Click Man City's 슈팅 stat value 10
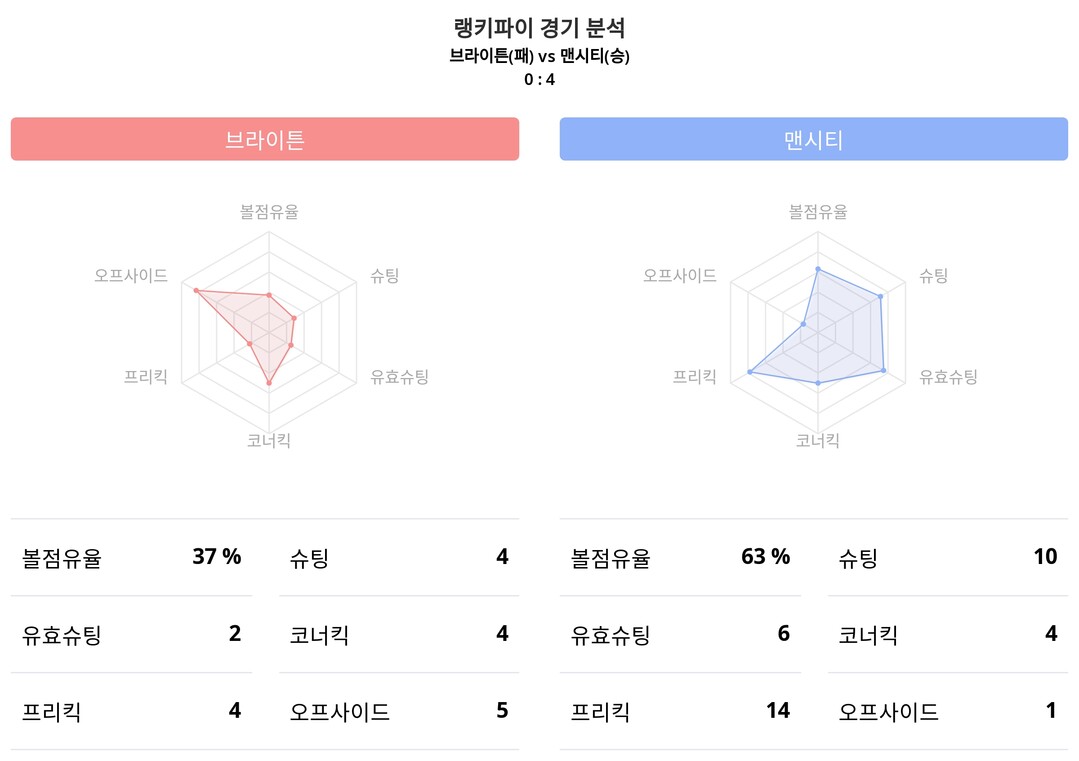 point(1045,557)
